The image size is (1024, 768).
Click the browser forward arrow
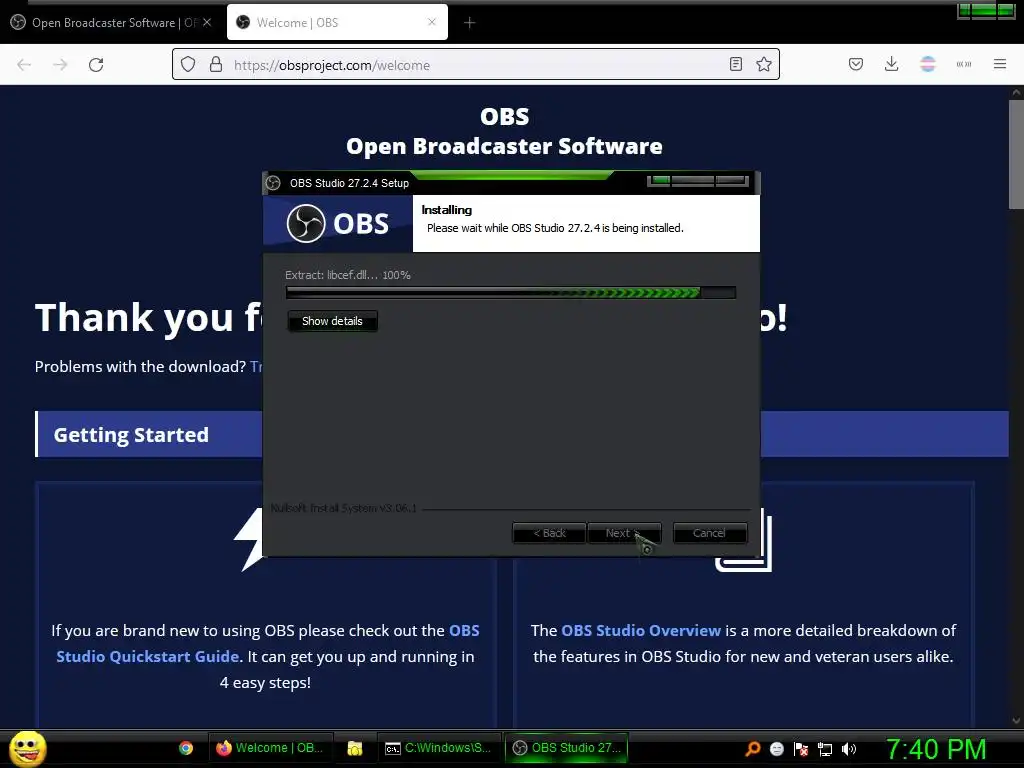tap(60, 65)
